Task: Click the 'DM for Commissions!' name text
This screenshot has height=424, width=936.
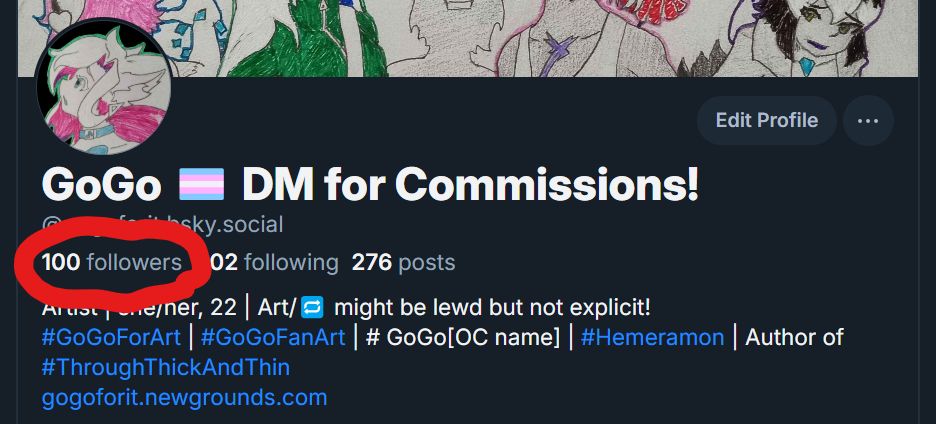Action: tap(470, 185)
